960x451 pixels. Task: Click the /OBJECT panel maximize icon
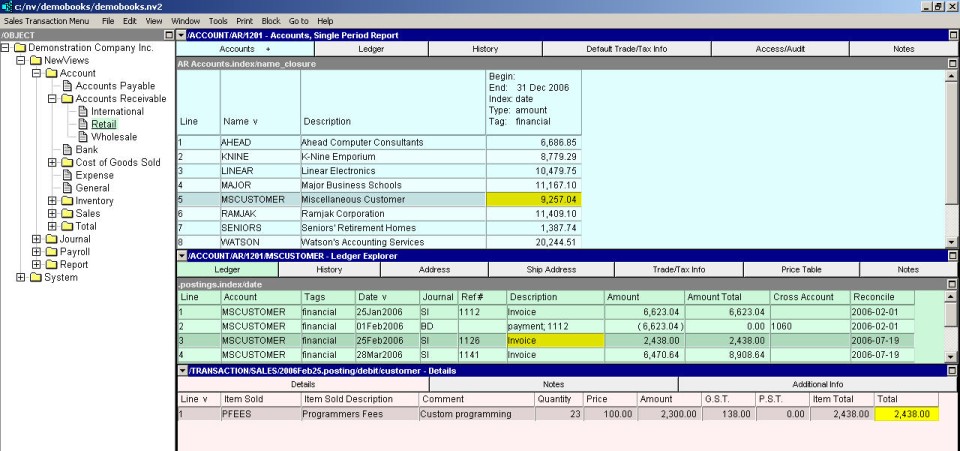[x=168, y=35]
